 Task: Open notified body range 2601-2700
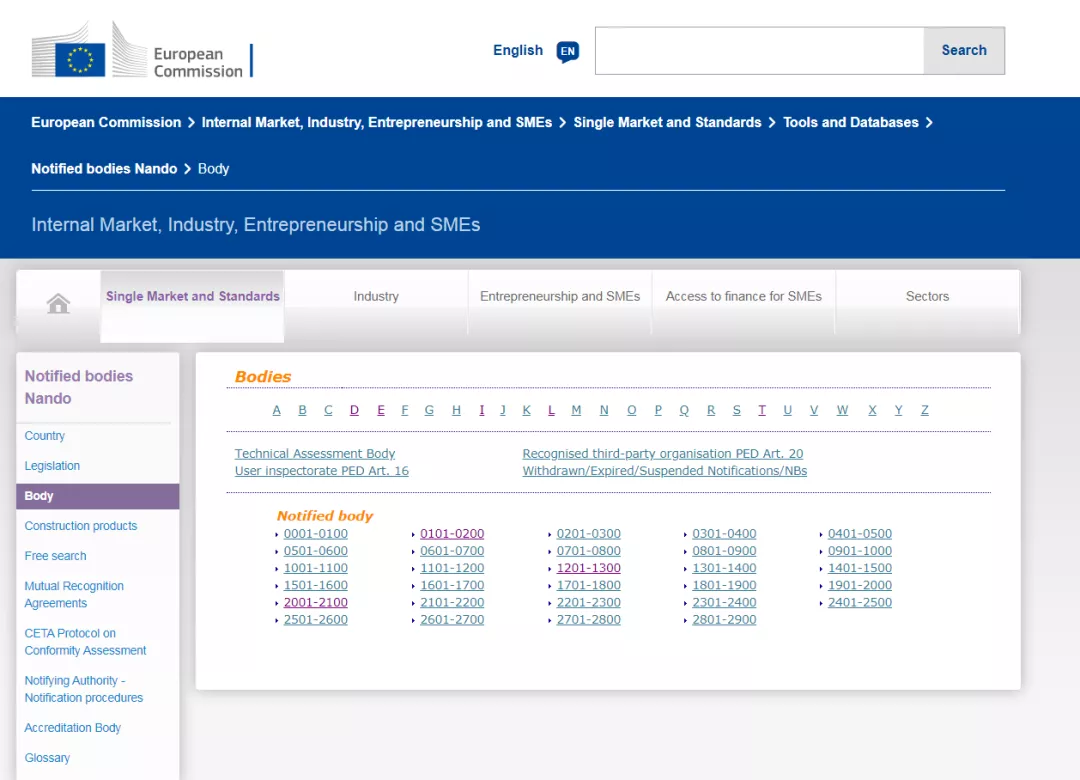(x=452, y=619)
